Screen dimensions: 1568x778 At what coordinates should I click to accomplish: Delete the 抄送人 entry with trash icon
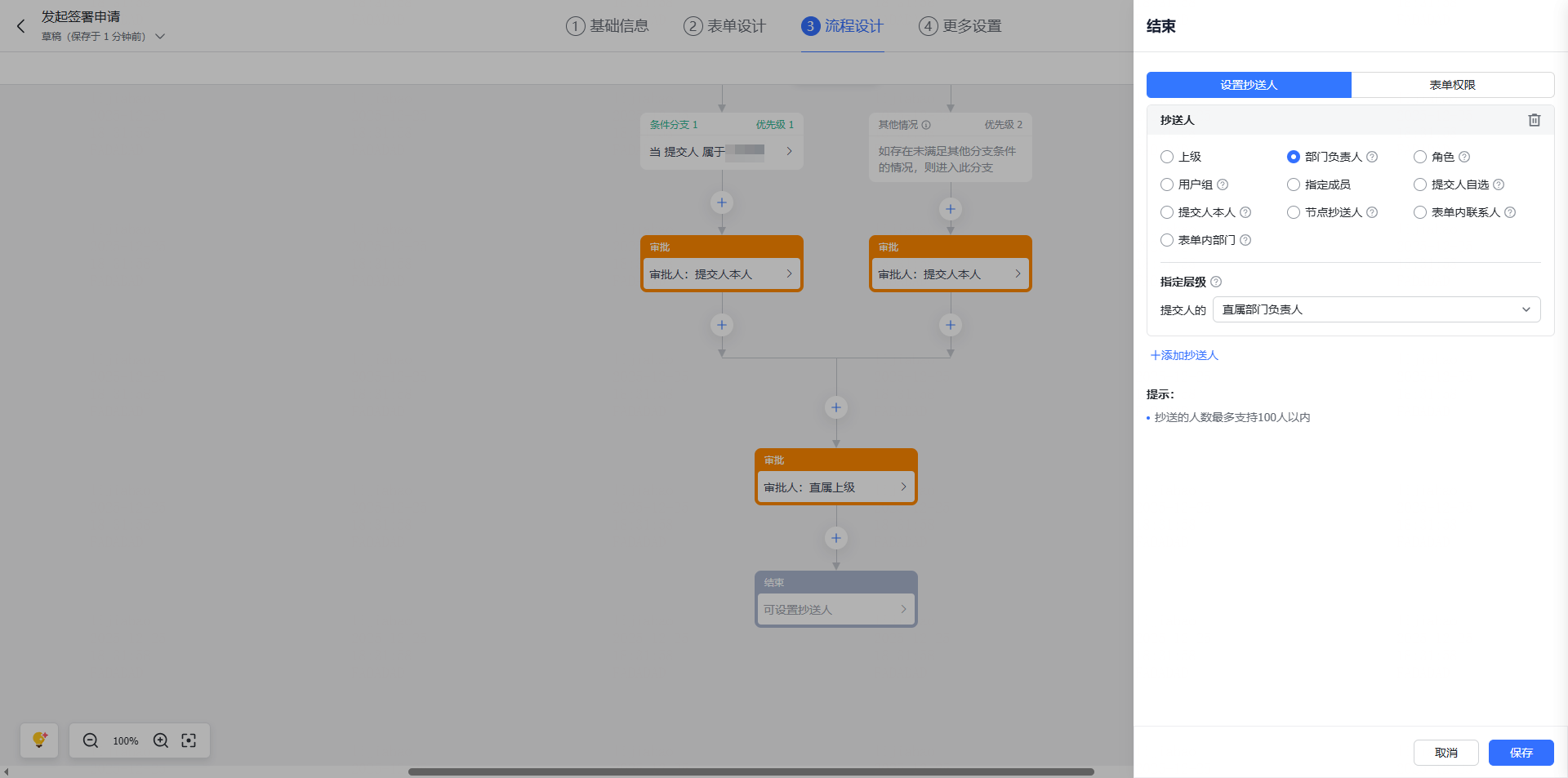coord(1534,120)
